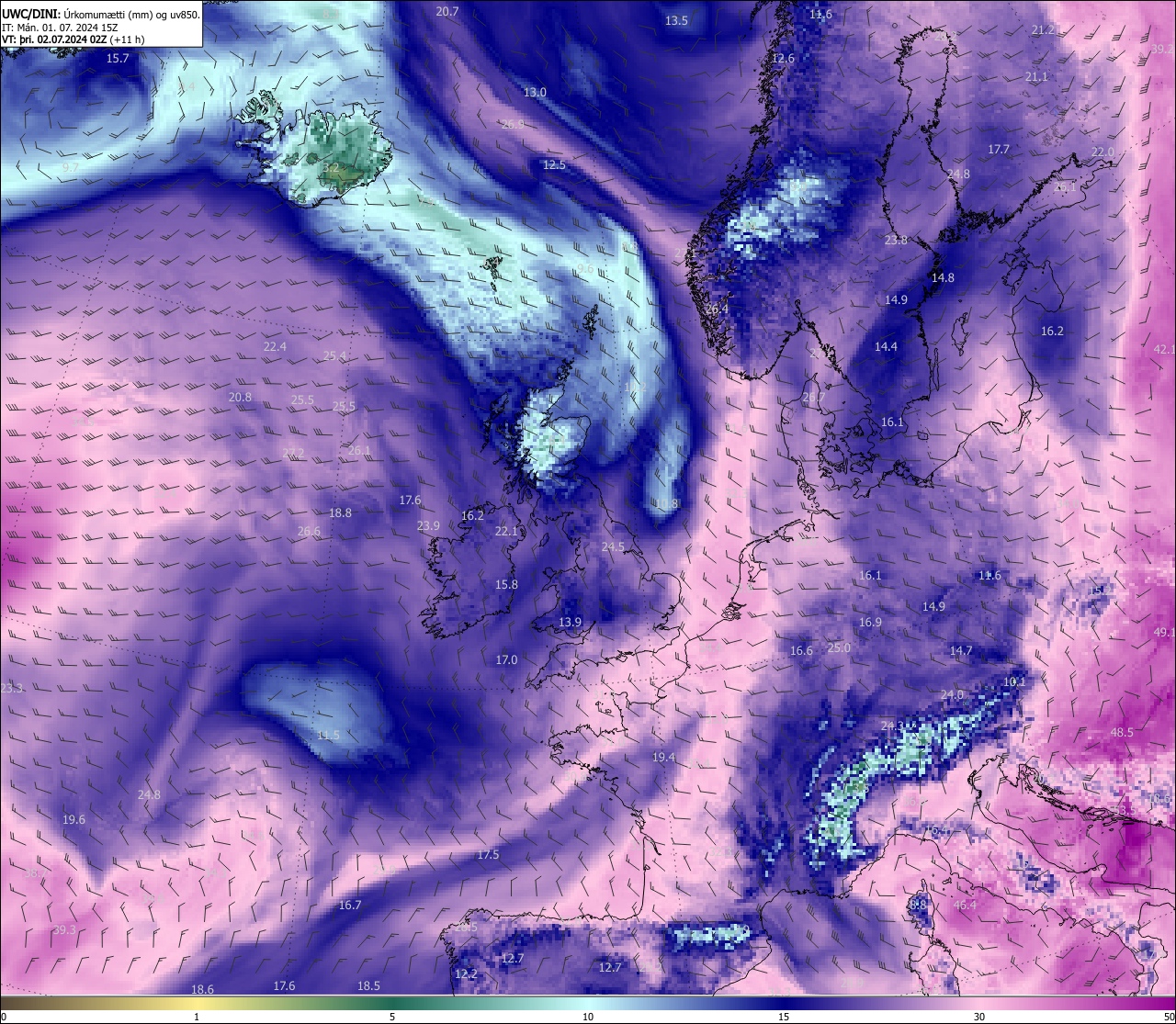This screenshot has height=1024, width=1176.
Task: Click the 48.5 value in the southeast
Action: [1122, 732]
